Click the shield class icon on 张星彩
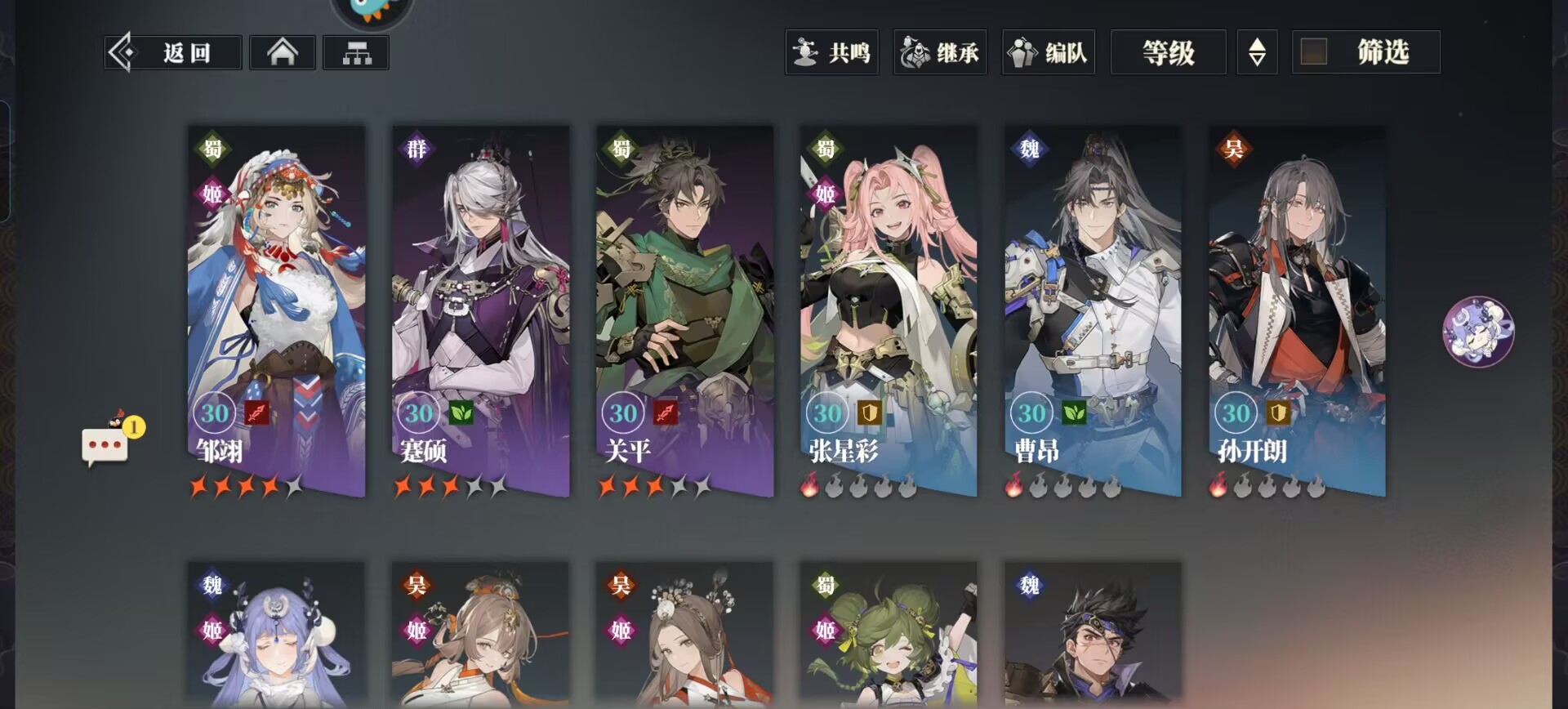1568x709 pixels. [x=869, y=413]
